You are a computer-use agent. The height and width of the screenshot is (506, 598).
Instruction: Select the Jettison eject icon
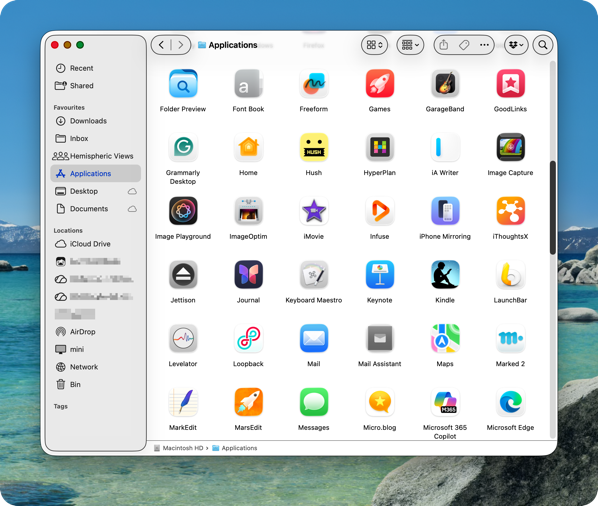point(183,275)
